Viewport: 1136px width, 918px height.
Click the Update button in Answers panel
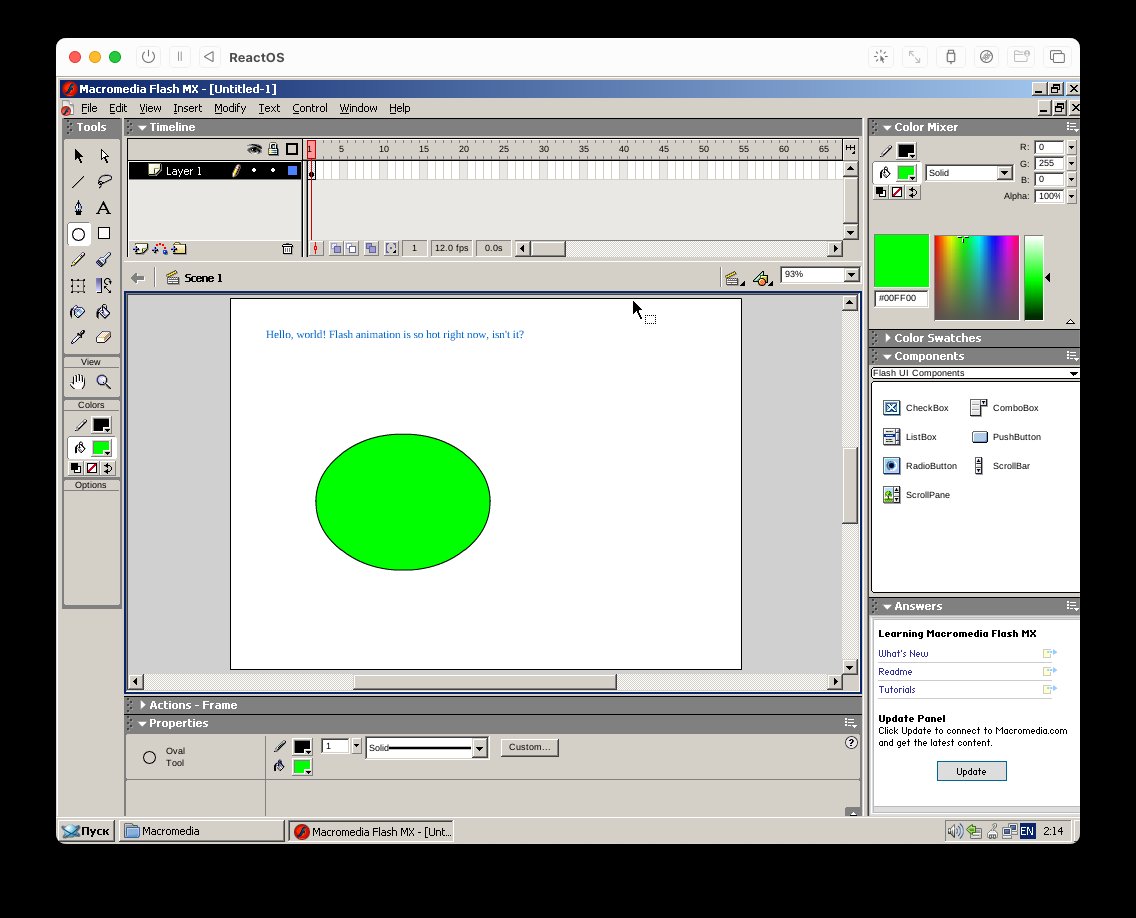[971, 772]
